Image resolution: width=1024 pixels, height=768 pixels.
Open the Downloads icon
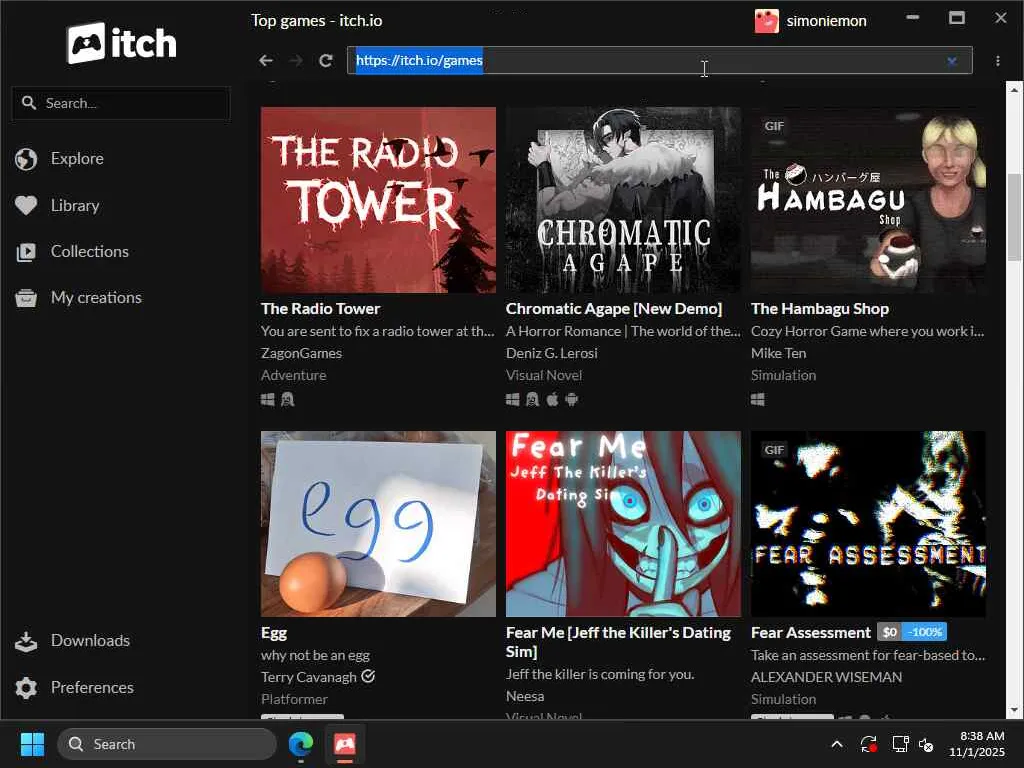26,641
